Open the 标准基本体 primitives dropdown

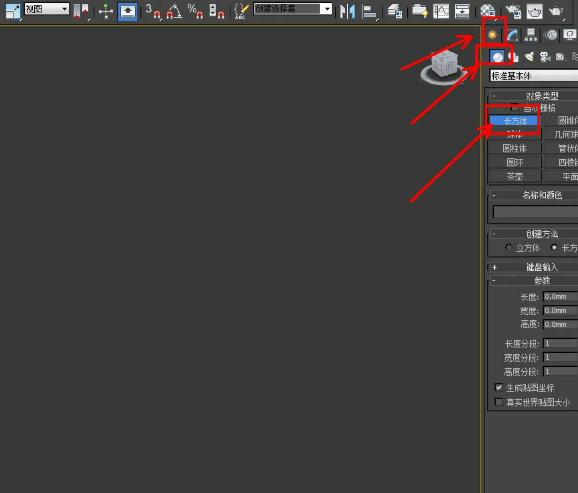[534, 76]
